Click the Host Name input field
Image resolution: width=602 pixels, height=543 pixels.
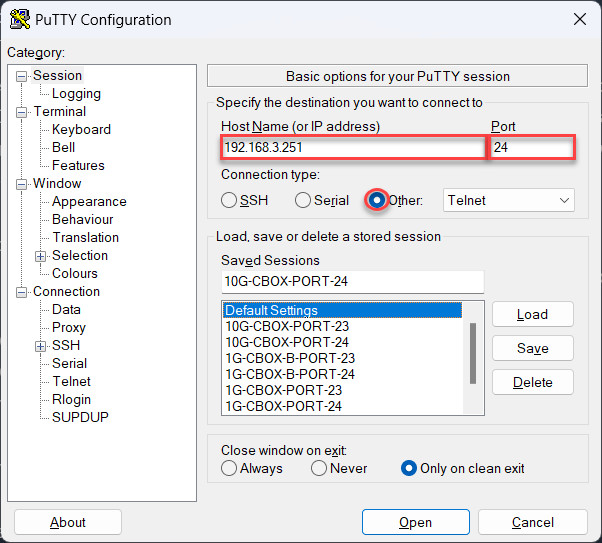[352, 147]
